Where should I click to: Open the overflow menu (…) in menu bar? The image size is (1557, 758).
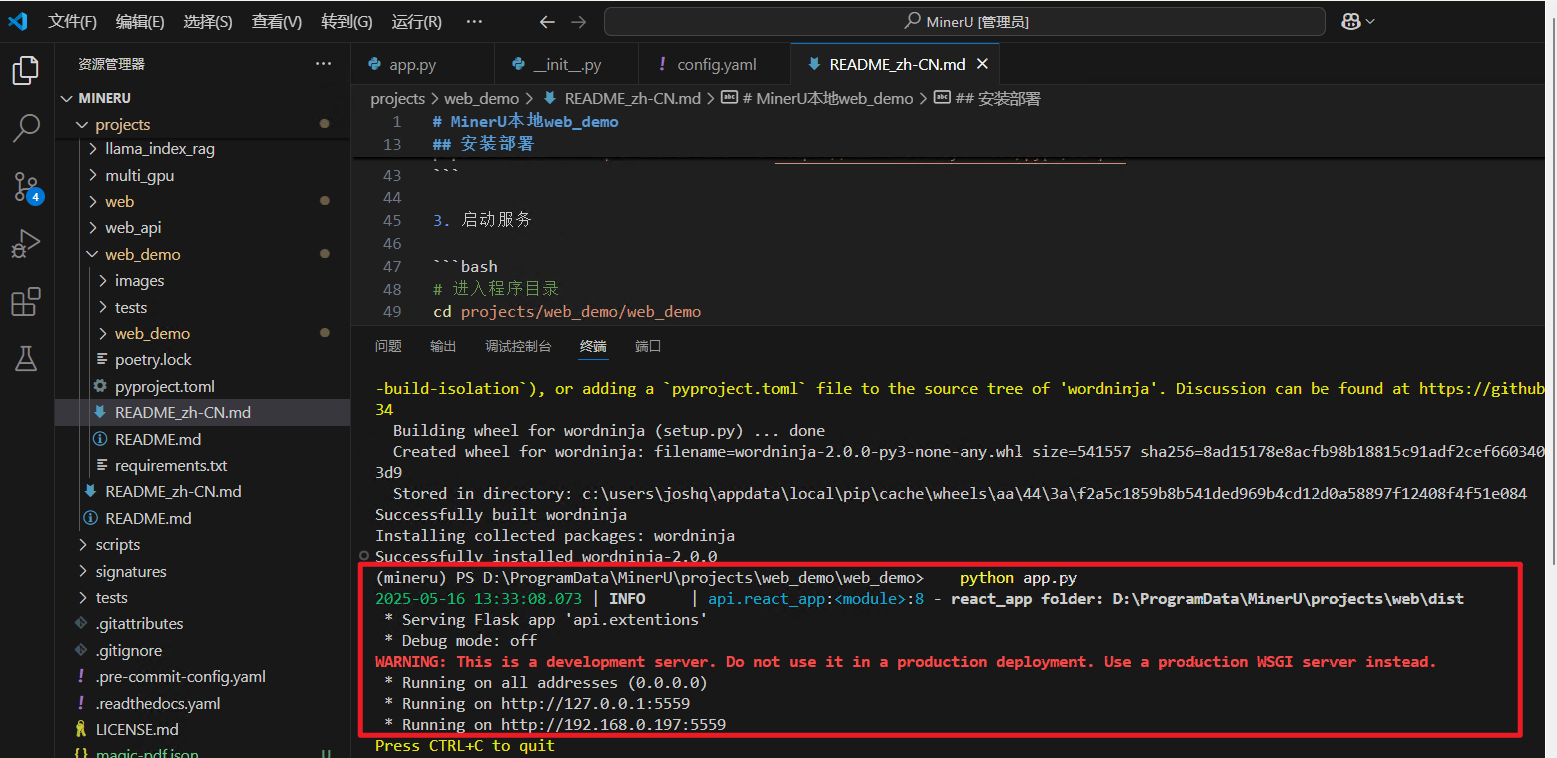coord(474,21)
